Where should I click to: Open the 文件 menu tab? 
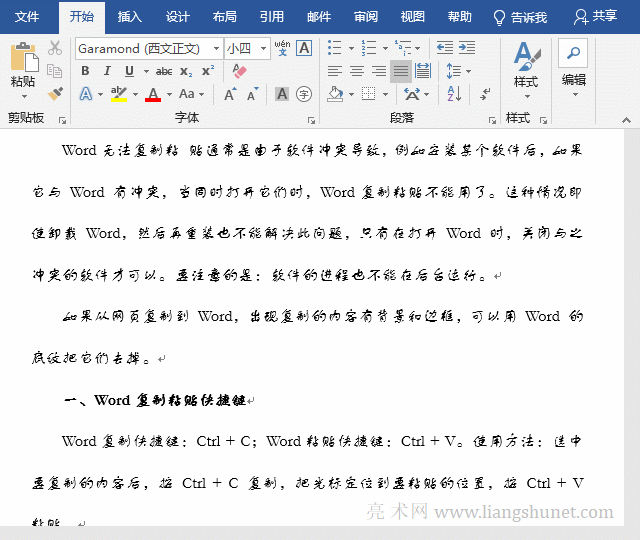pos(28,17)
